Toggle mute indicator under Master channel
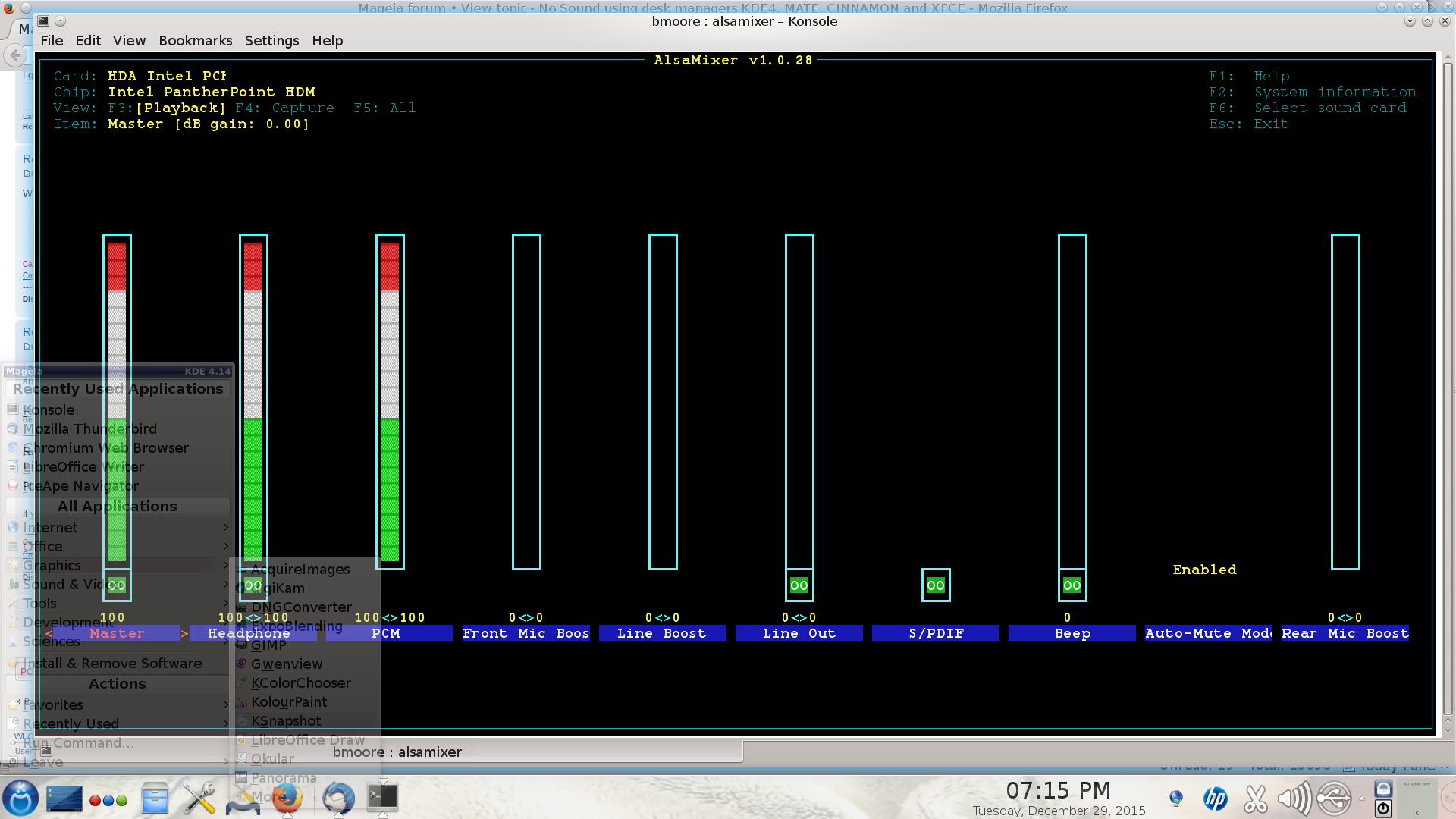 pyautogui.click(x=117, y=585)
